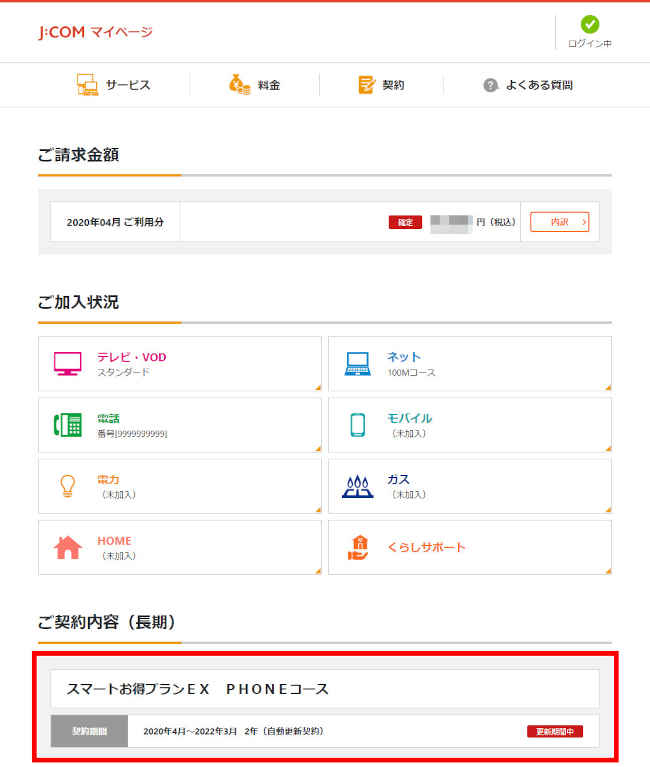Click the 料金 money bag icon
The width and height of the screenshot is (650, 767).
(x=239, y=85)
